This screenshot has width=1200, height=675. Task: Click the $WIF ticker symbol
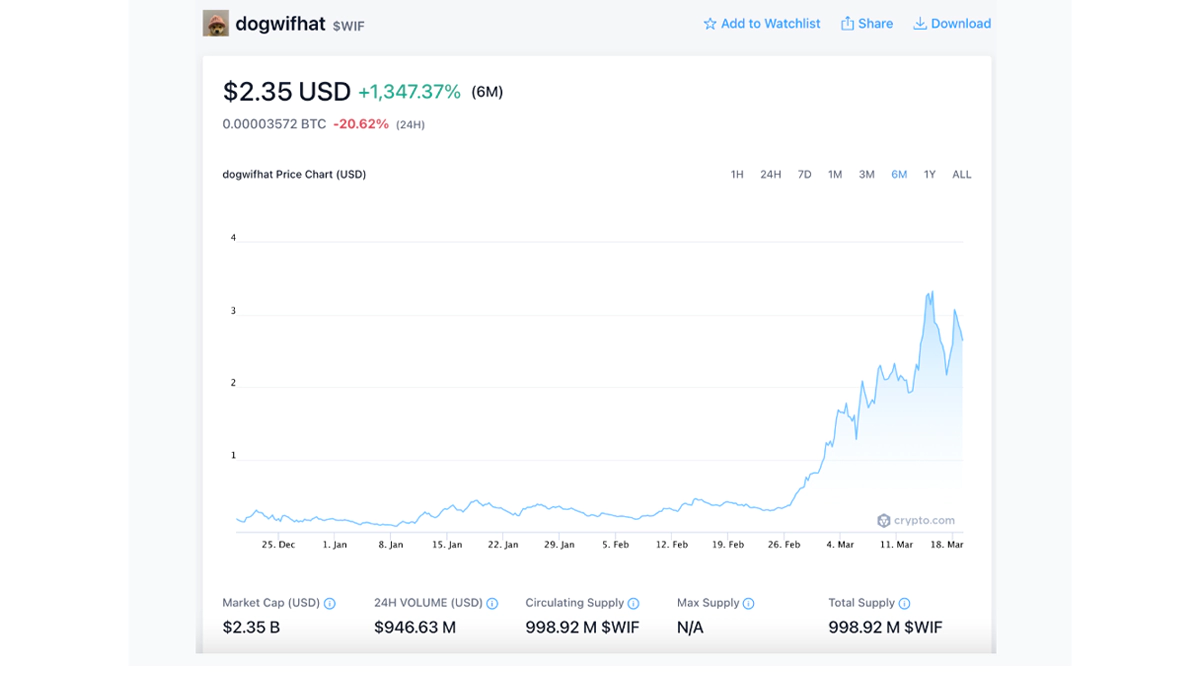[x=349, y=26]
